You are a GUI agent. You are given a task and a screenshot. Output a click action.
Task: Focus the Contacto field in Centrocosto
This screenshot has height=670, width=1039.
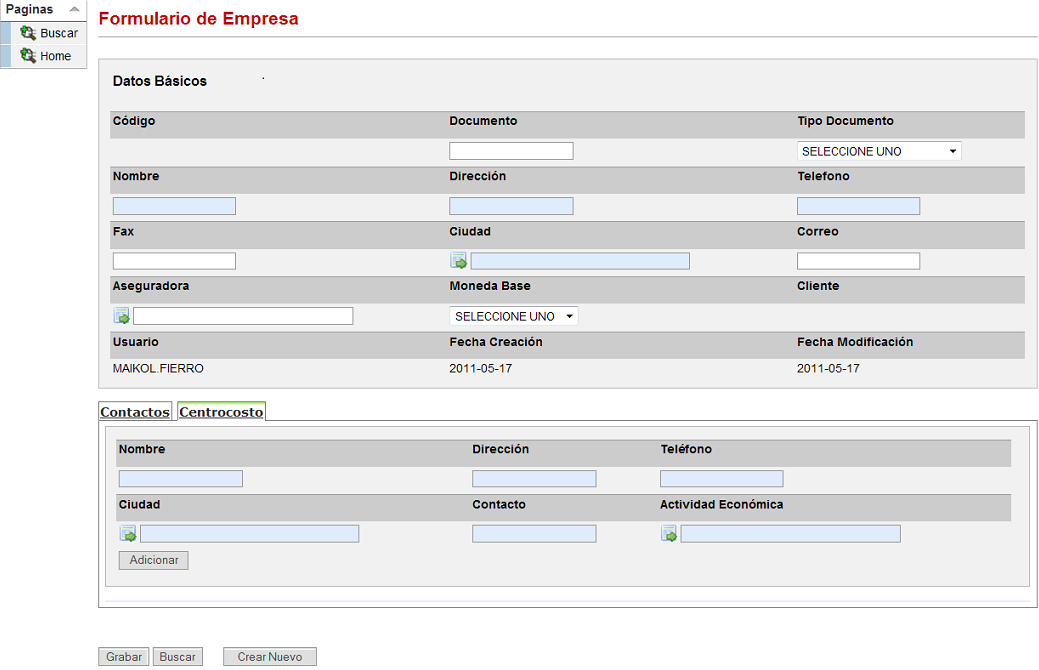(534, 534)
